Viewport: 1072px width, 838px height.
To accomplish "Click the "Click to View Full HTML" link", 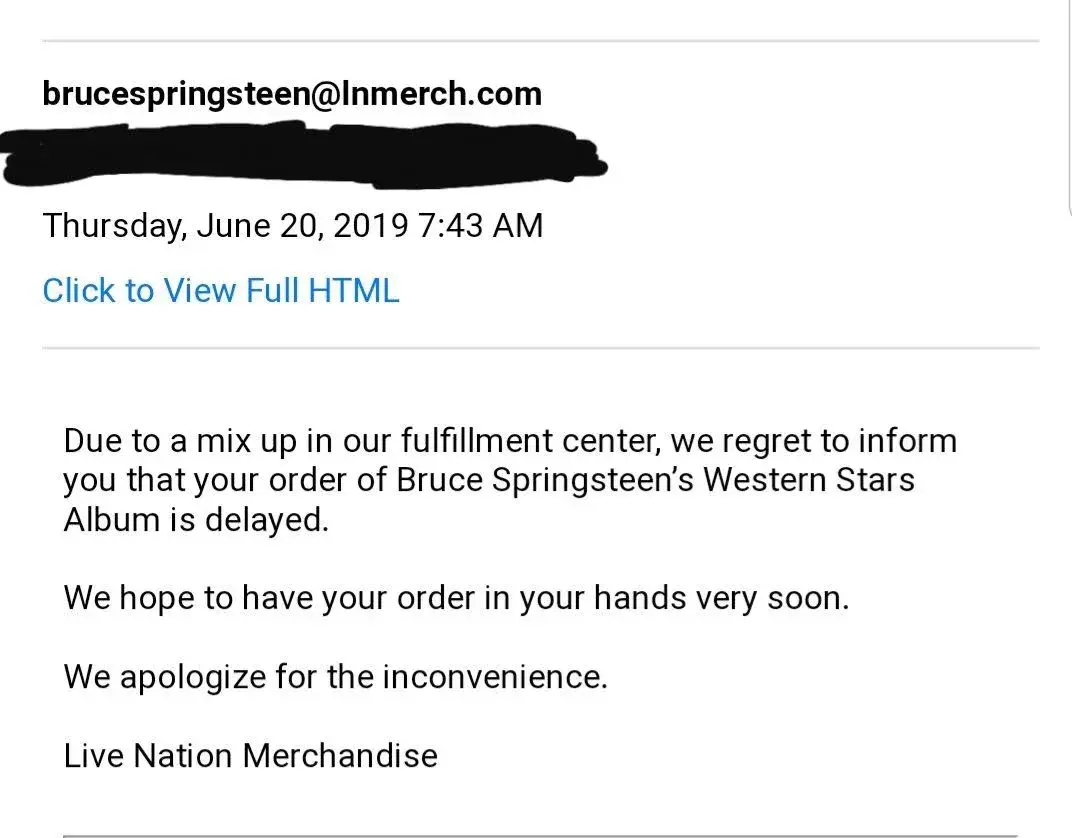I will click(220, 291).
